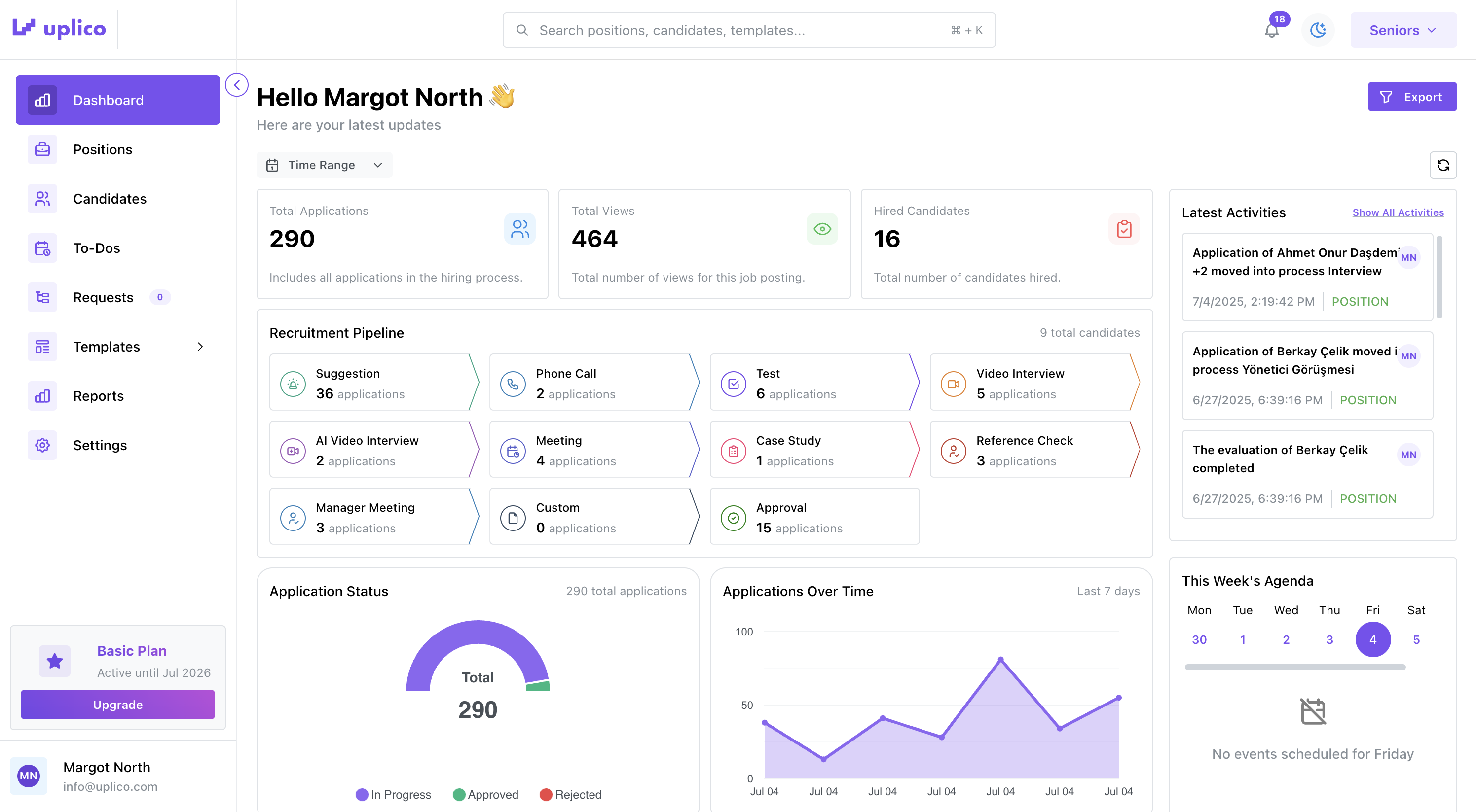
Task: Click the Hired Candidates clipboard icon
Action: coord(1124,229)
